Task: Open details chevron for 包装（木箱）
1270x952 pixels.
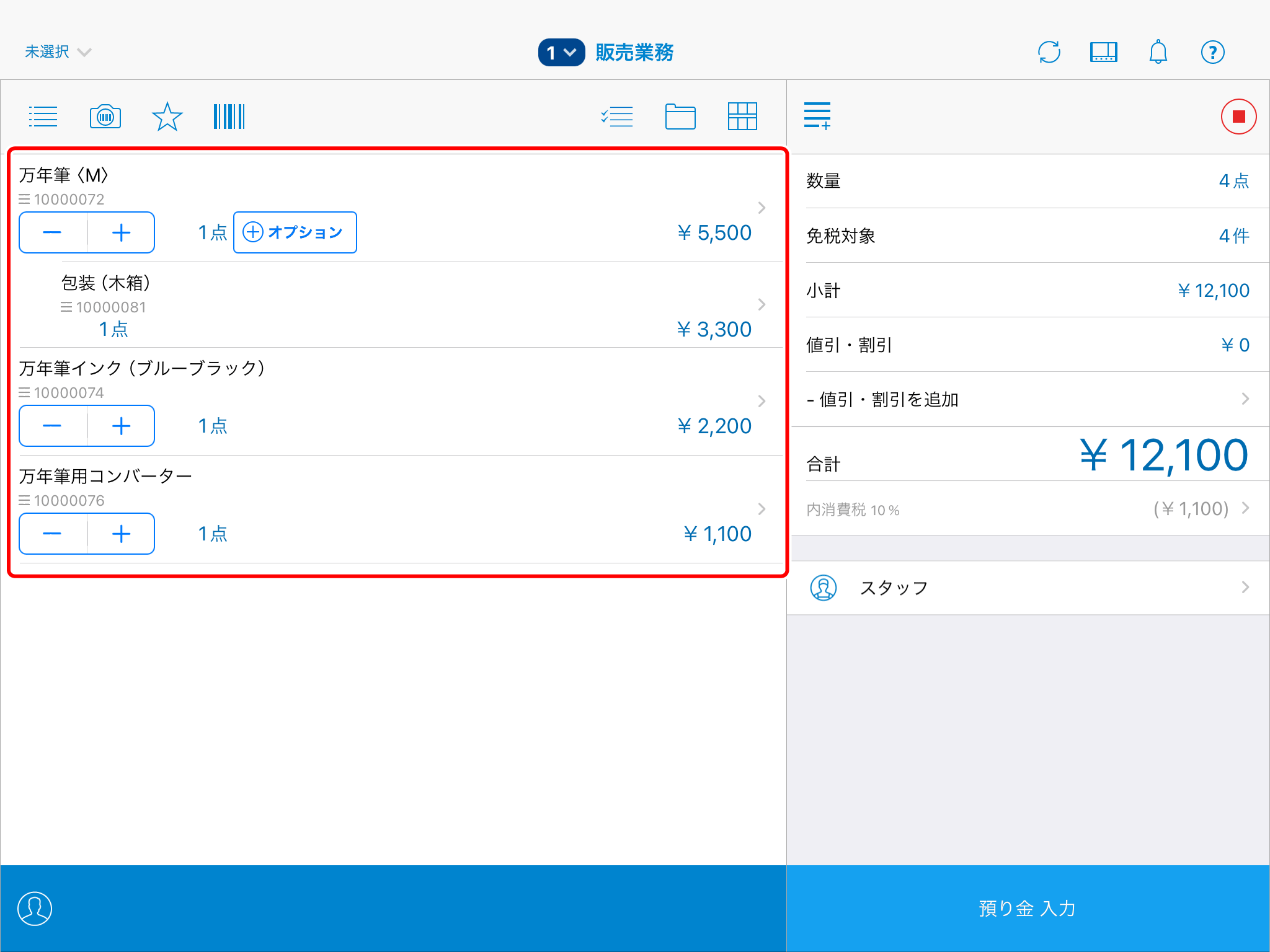Action: (x=762, y=304)
